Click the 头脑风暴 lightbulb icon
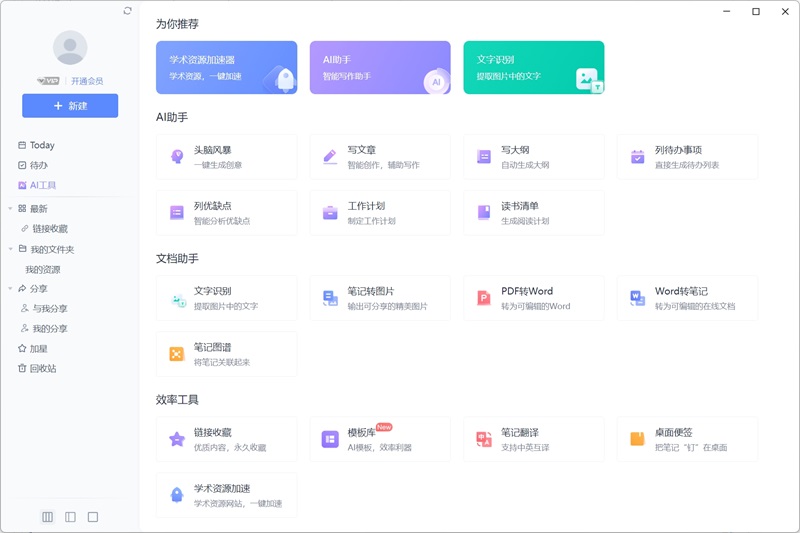Image resolution: width=800 pixels, height=533 pixels. click(177, 156)
